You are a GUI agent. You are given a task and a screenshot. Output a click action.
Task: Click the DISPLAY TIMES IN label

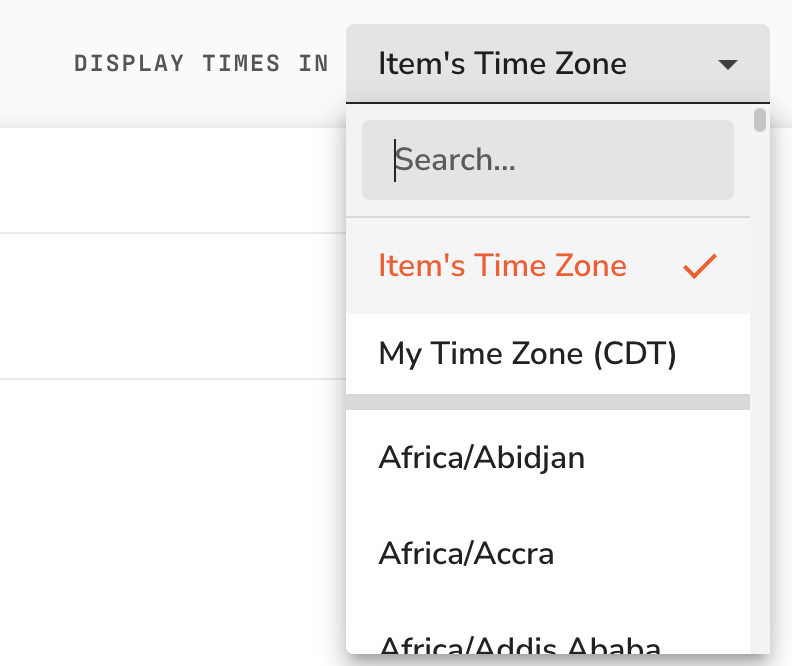[202, 64]
